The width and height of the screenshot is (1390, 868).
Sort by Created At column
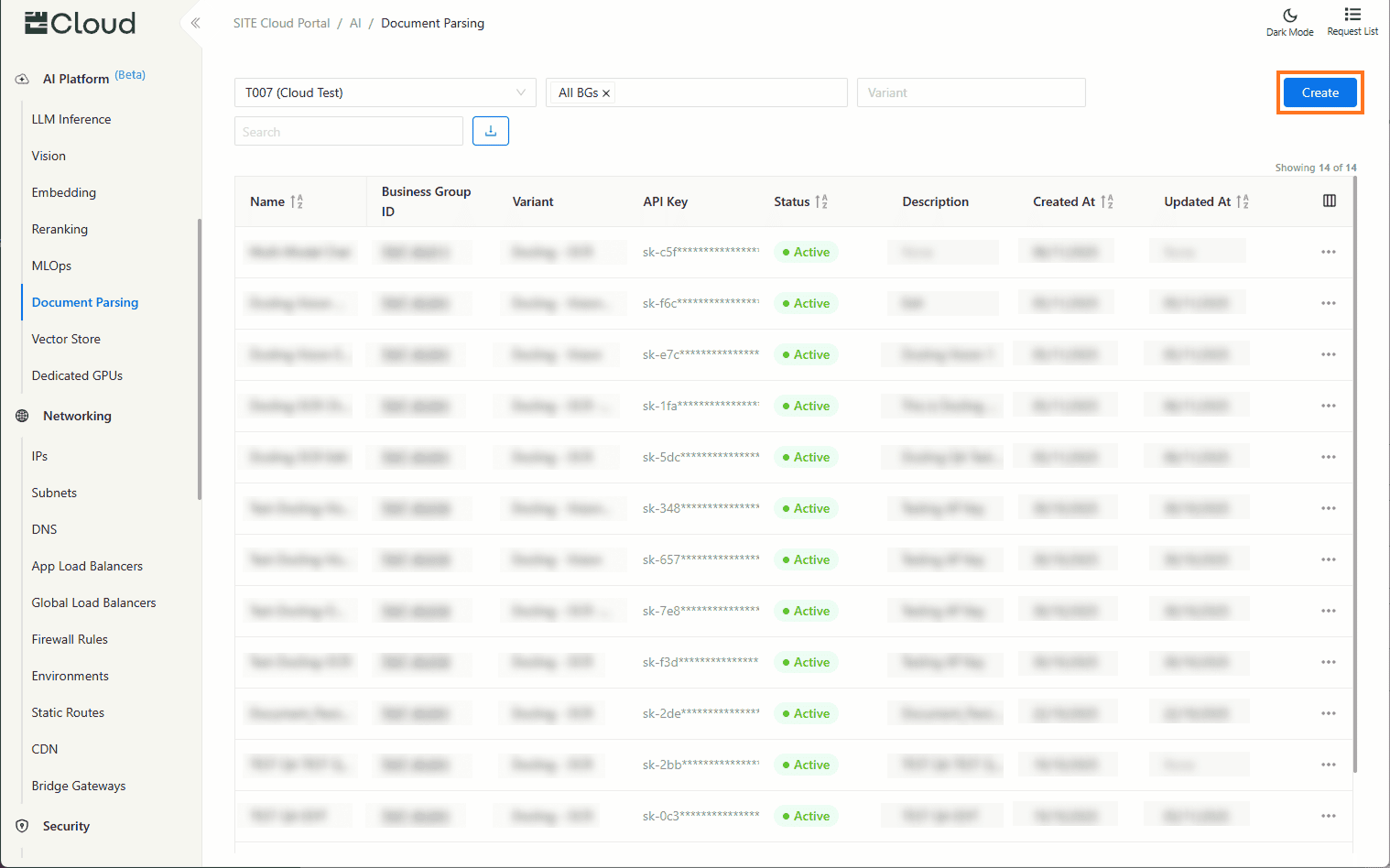pyautogui.click(x=1107, y=201)
